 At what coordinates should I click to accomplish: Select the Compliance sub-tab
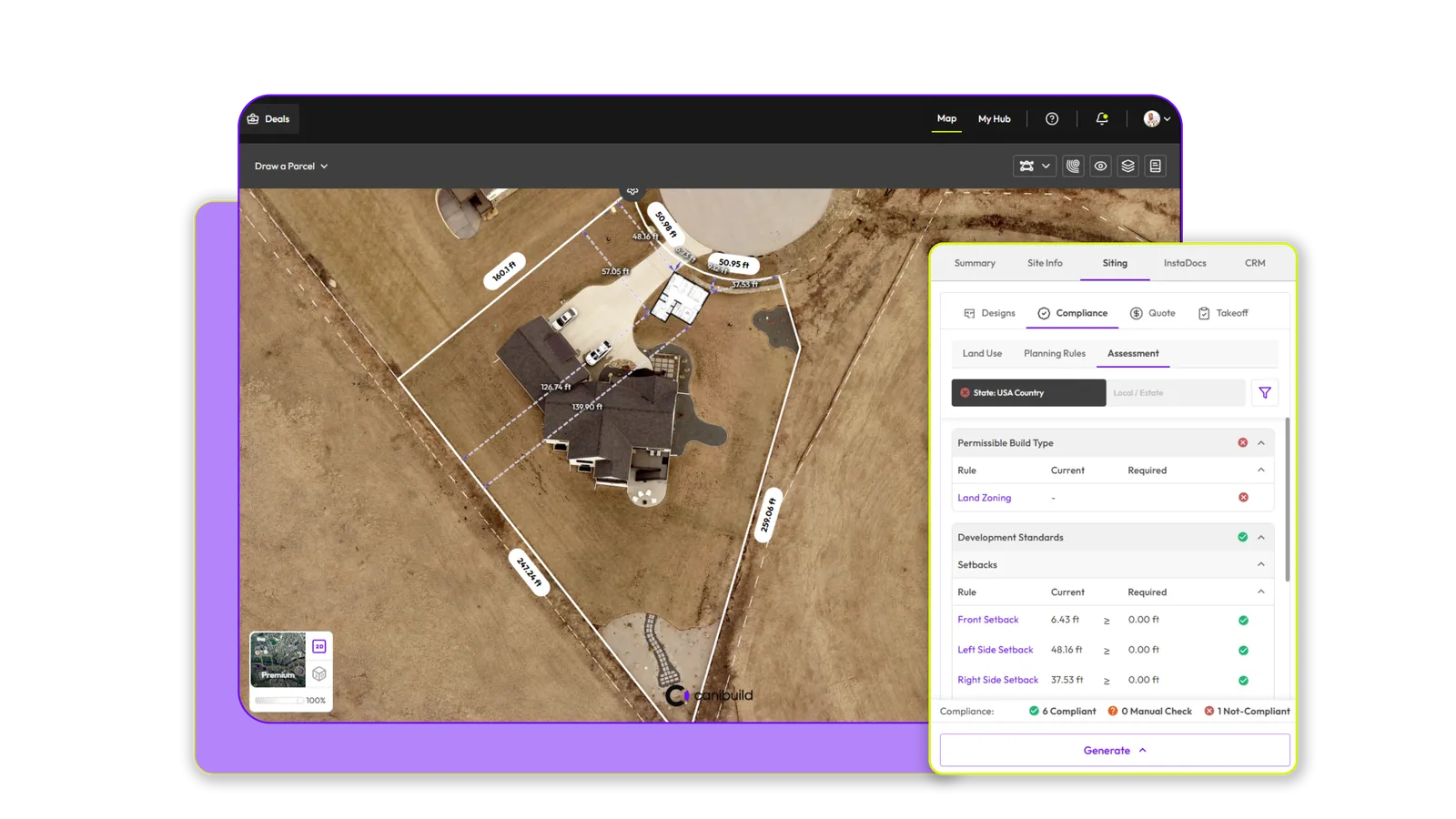(1072, 313)
